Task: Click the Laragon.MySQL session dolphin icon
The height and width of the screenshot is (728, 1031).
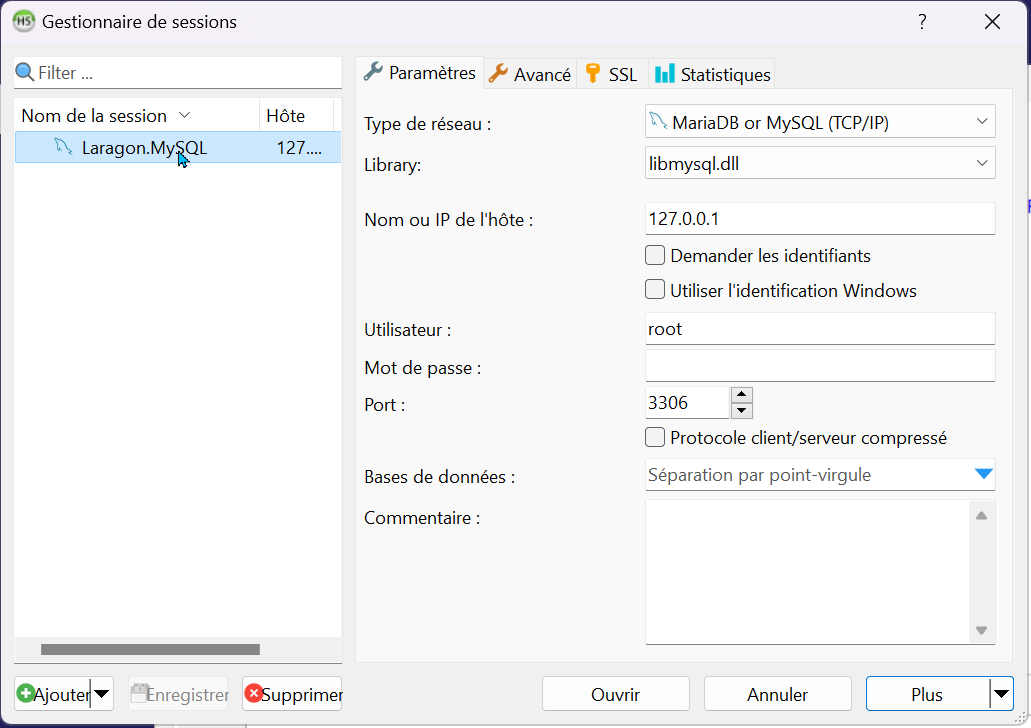Action: pos(63,148)
